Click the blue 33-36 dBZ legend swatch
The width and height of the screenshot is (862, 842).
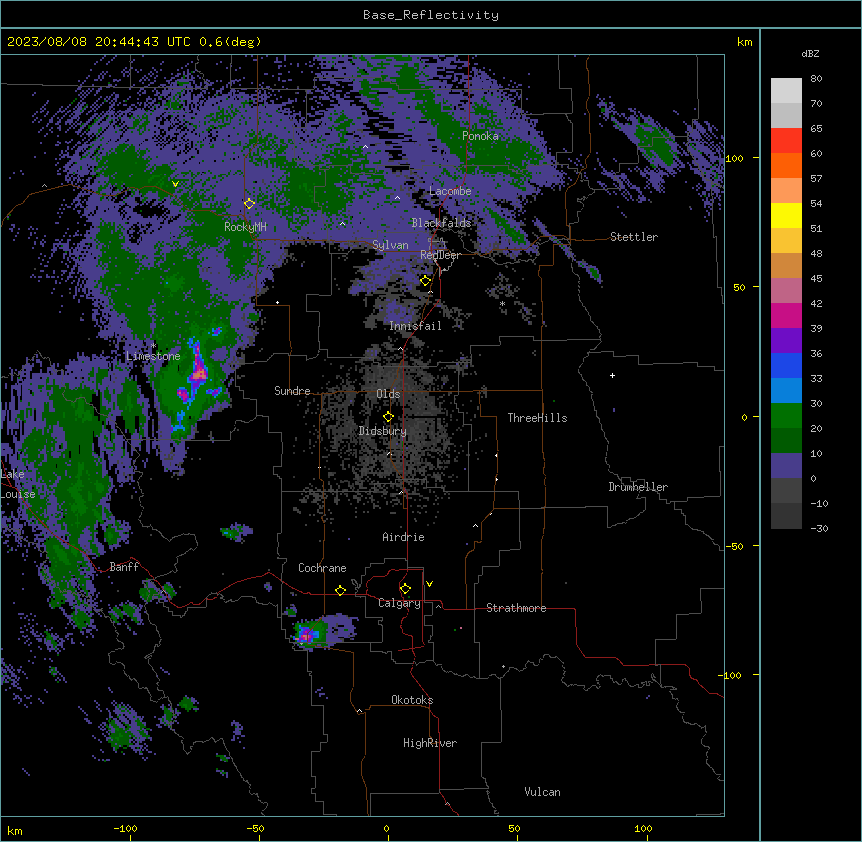(x=786, y=365)
